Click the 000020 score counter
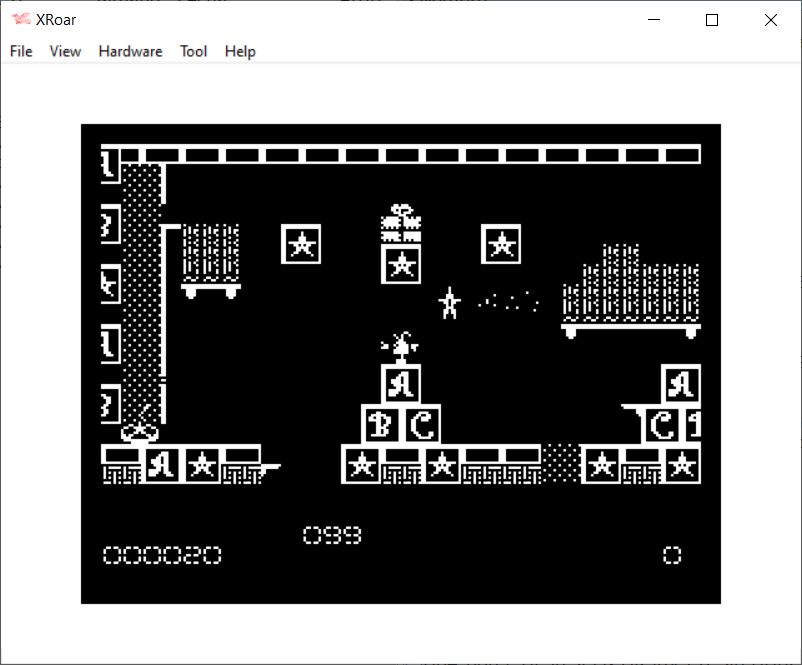Image resolution: width=802 pixels, height=665 pixels. [x=162, y=555]
